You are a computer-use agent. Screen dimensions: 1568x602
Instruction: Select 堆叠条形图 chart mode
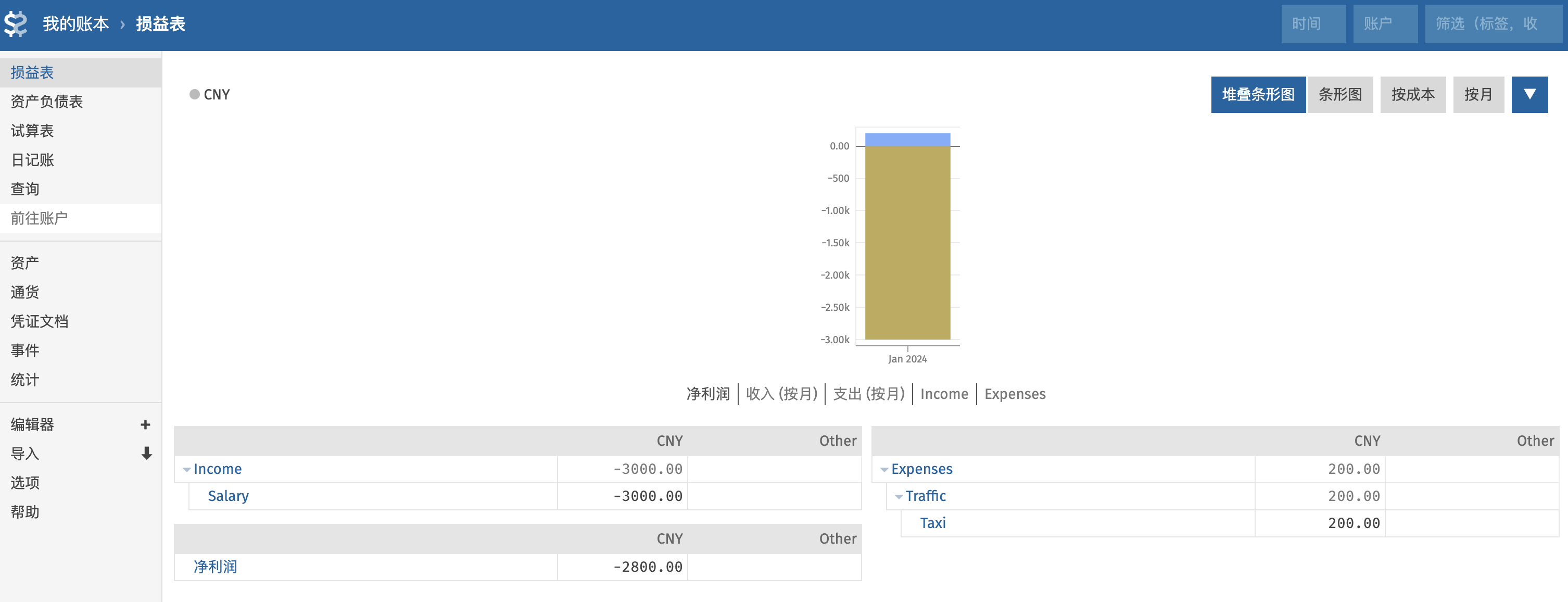[x=1258, y=94]
